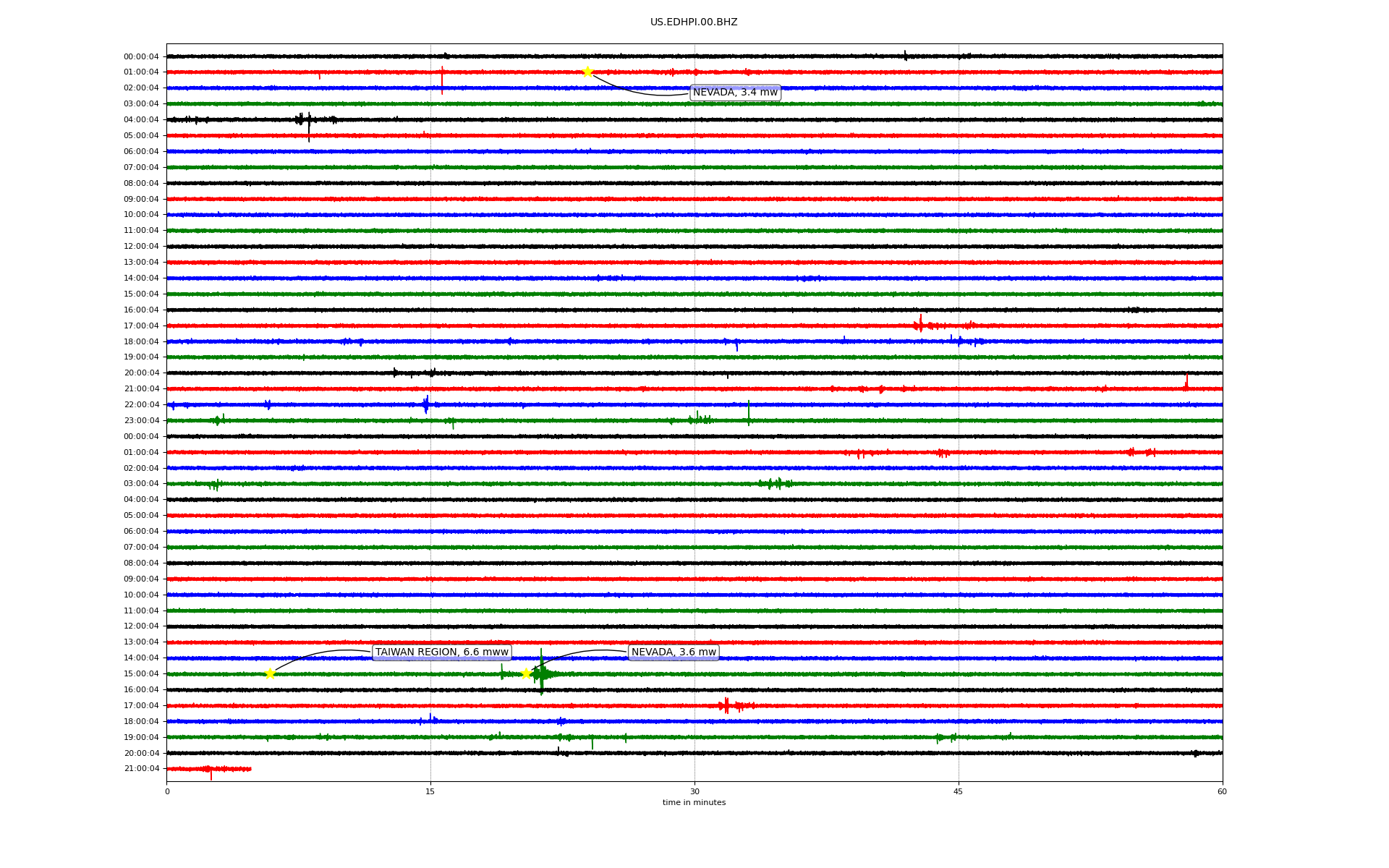Click the TAIWAN REGION, 6.6 mww label
The height and width of the screenshot is (868, 1389).
coord(441,652)
